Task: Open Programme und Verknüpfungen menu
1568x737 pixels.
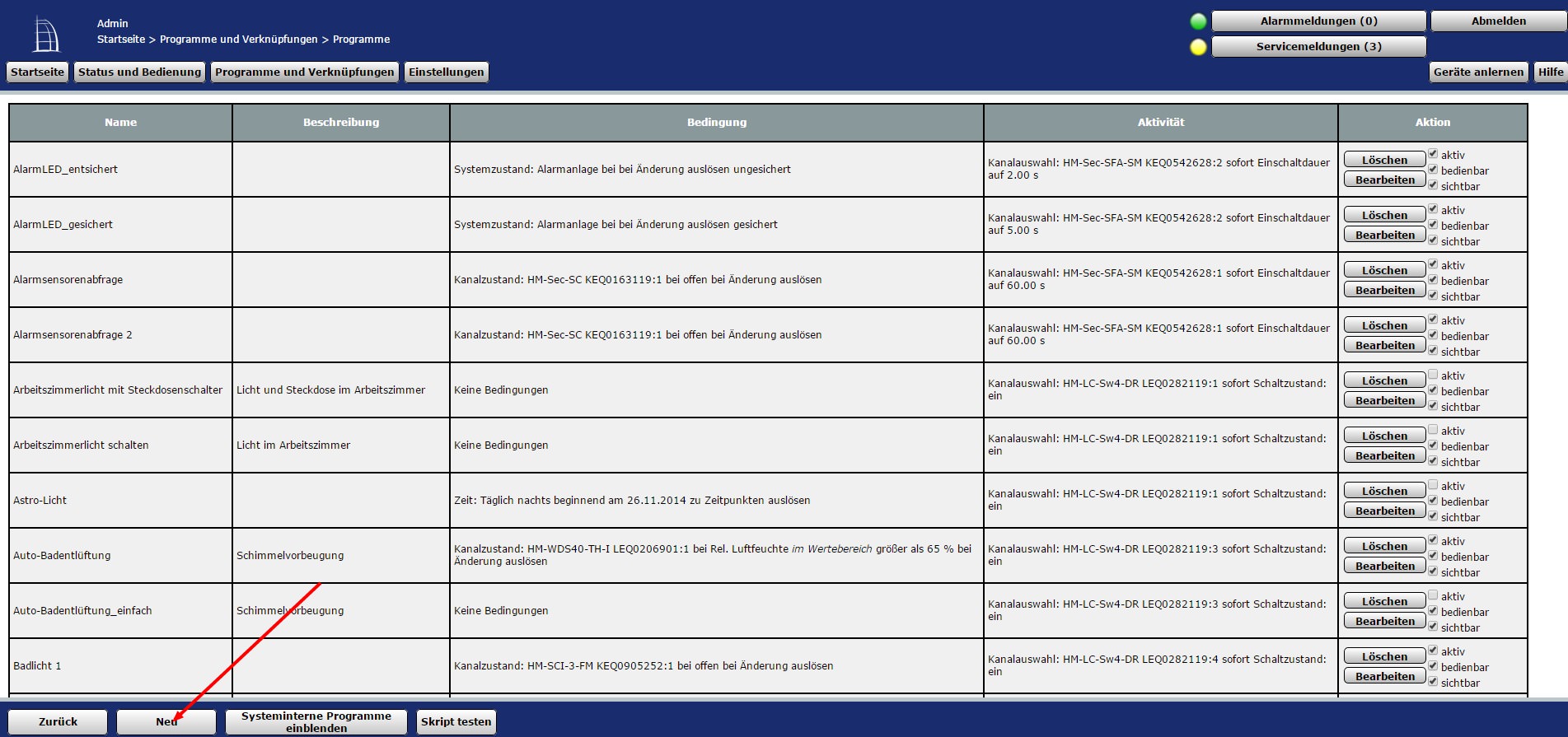Action: pos(304,72)
